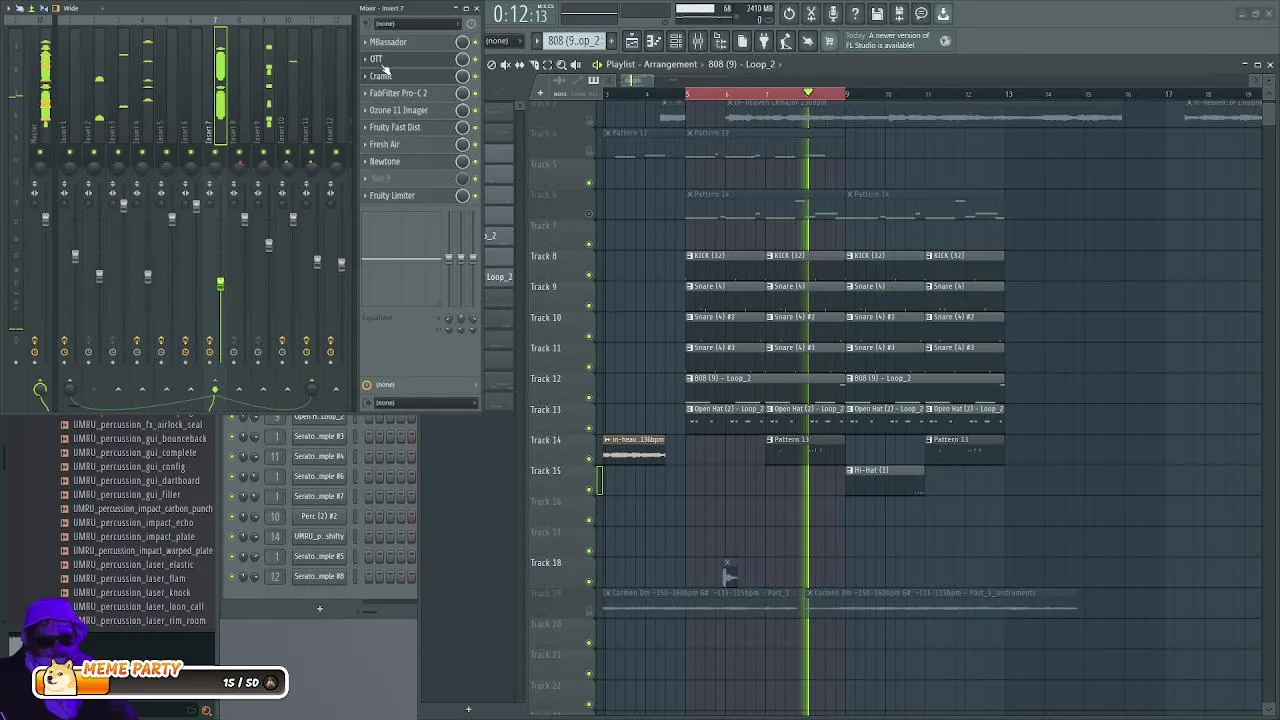Viewport: 1280px width, 720px height.
Task: Toggle the OTT effect slot LED
Action: (475, 59)
